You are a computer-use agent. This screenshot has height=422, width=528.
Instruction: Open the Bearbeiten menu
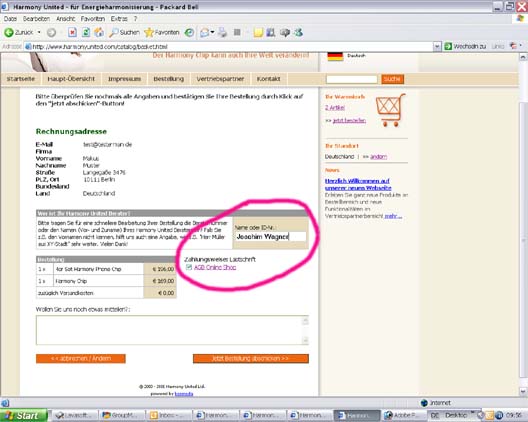[36, 19]
